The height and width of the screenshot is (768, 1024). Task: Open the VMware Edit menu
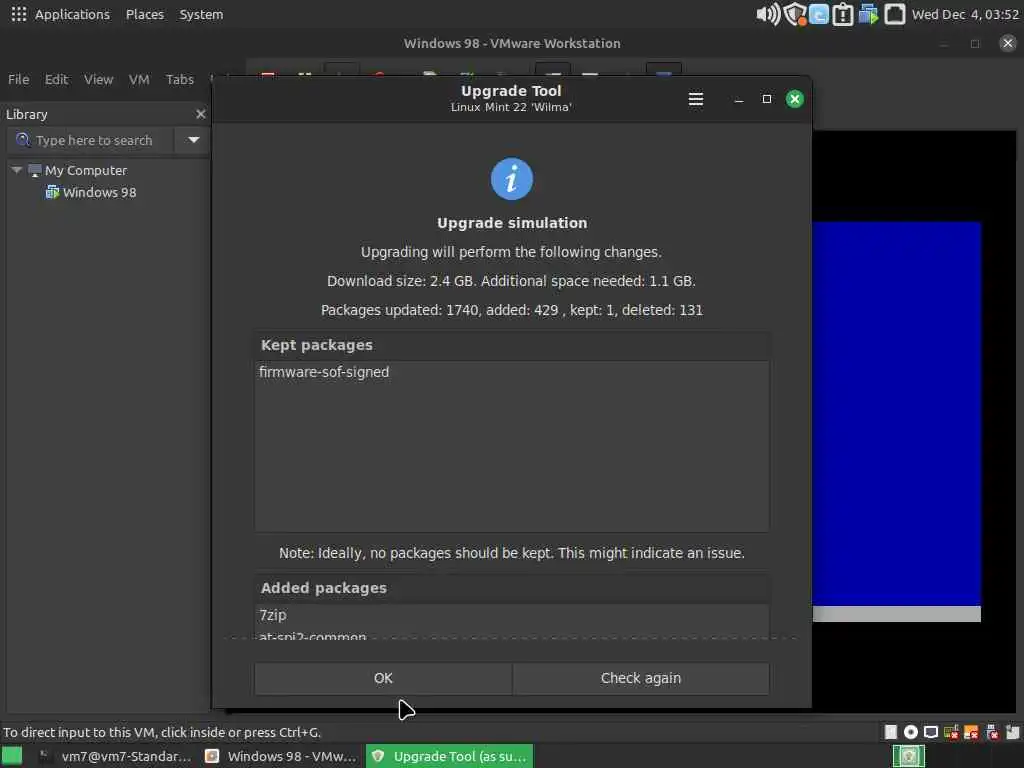pos(56,79)
